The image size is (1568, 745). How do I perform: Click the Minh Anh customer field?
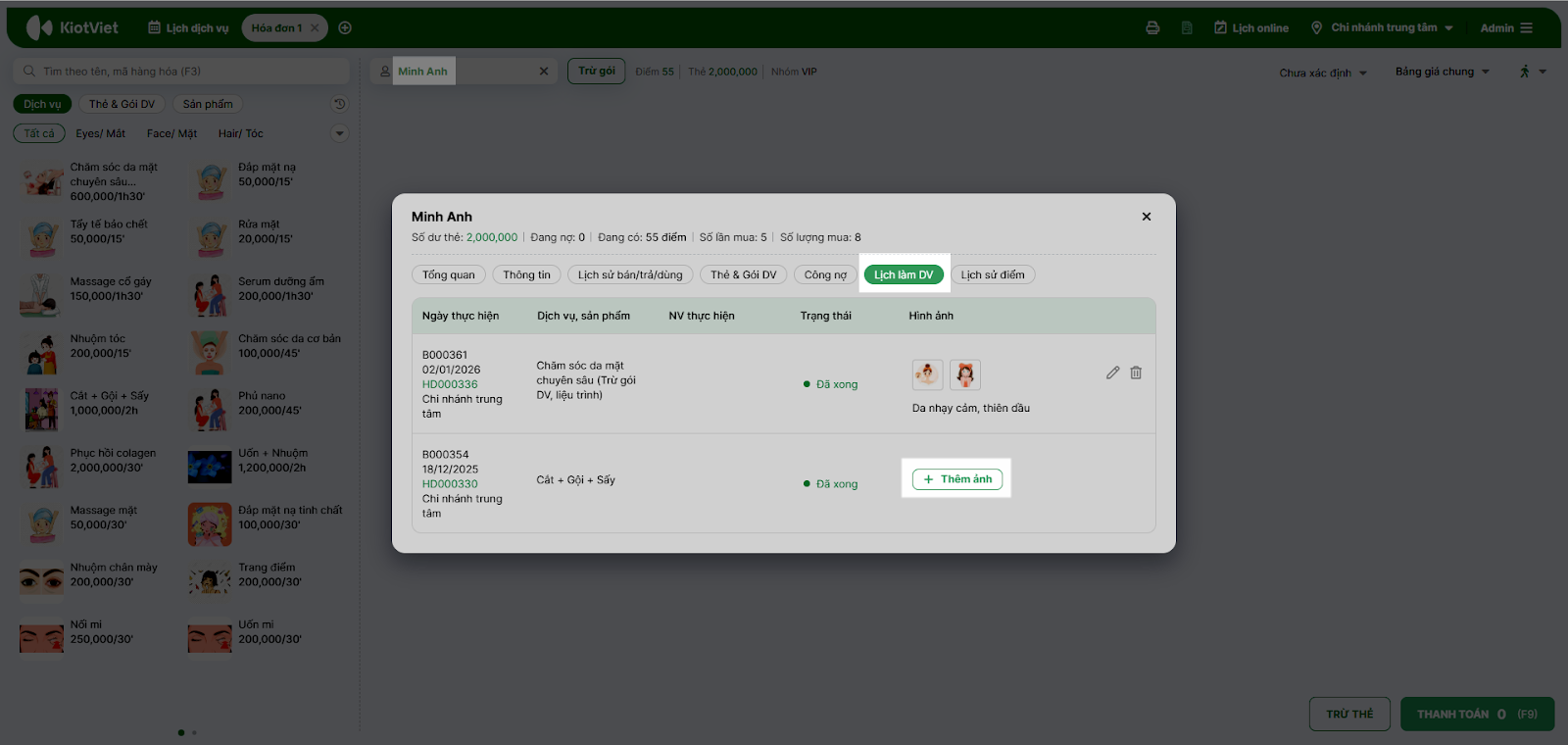[464, 71]
